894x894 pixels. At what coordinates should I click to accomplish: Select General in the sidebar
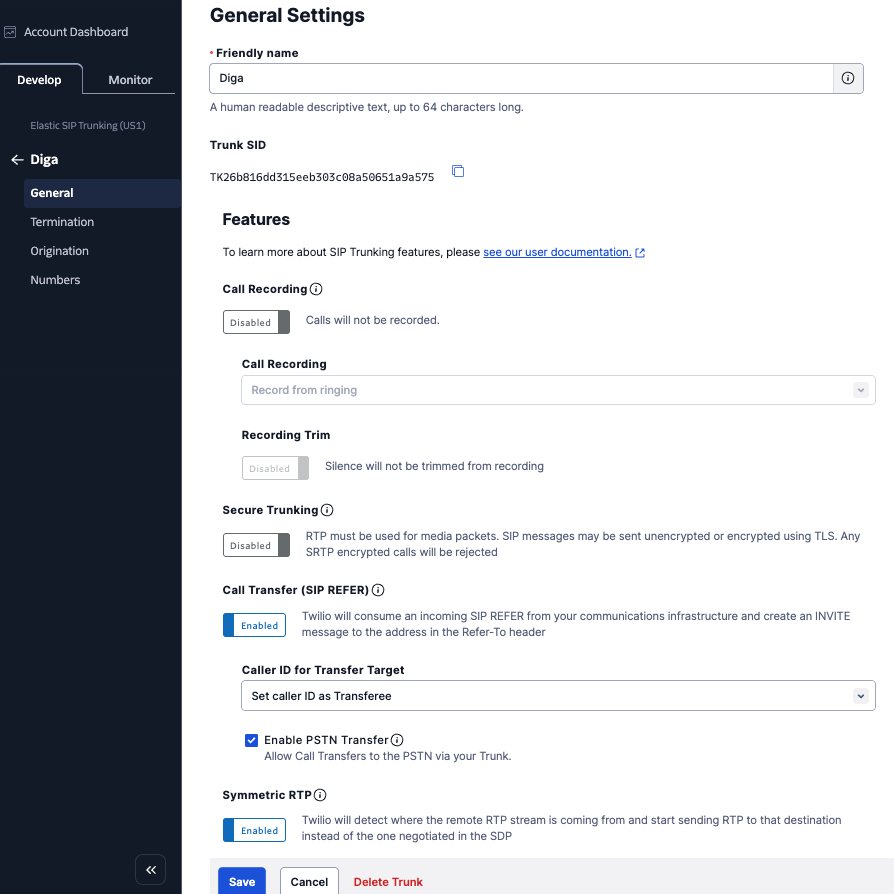pos(103,193)
